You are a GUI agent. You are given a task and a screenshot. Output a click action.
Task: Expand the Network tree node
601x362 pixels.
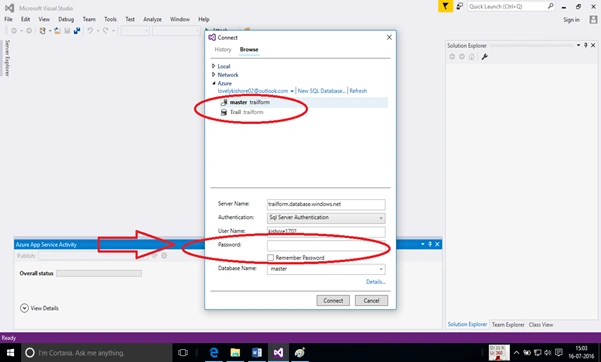point(214,74)
